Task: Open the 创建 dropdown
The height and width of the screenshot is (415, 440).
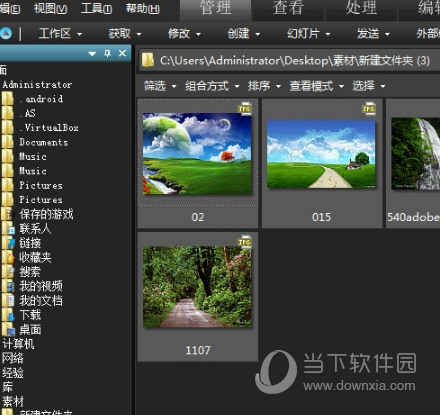Action: pyautogui.click(x=244, y=33)
